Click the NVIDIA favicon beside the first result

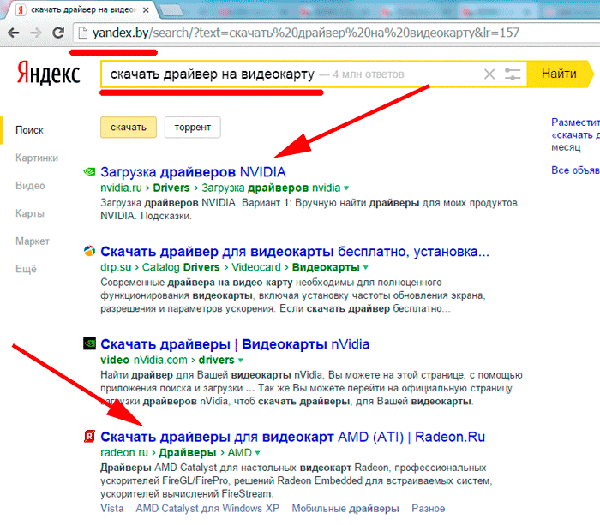(89, 172)
